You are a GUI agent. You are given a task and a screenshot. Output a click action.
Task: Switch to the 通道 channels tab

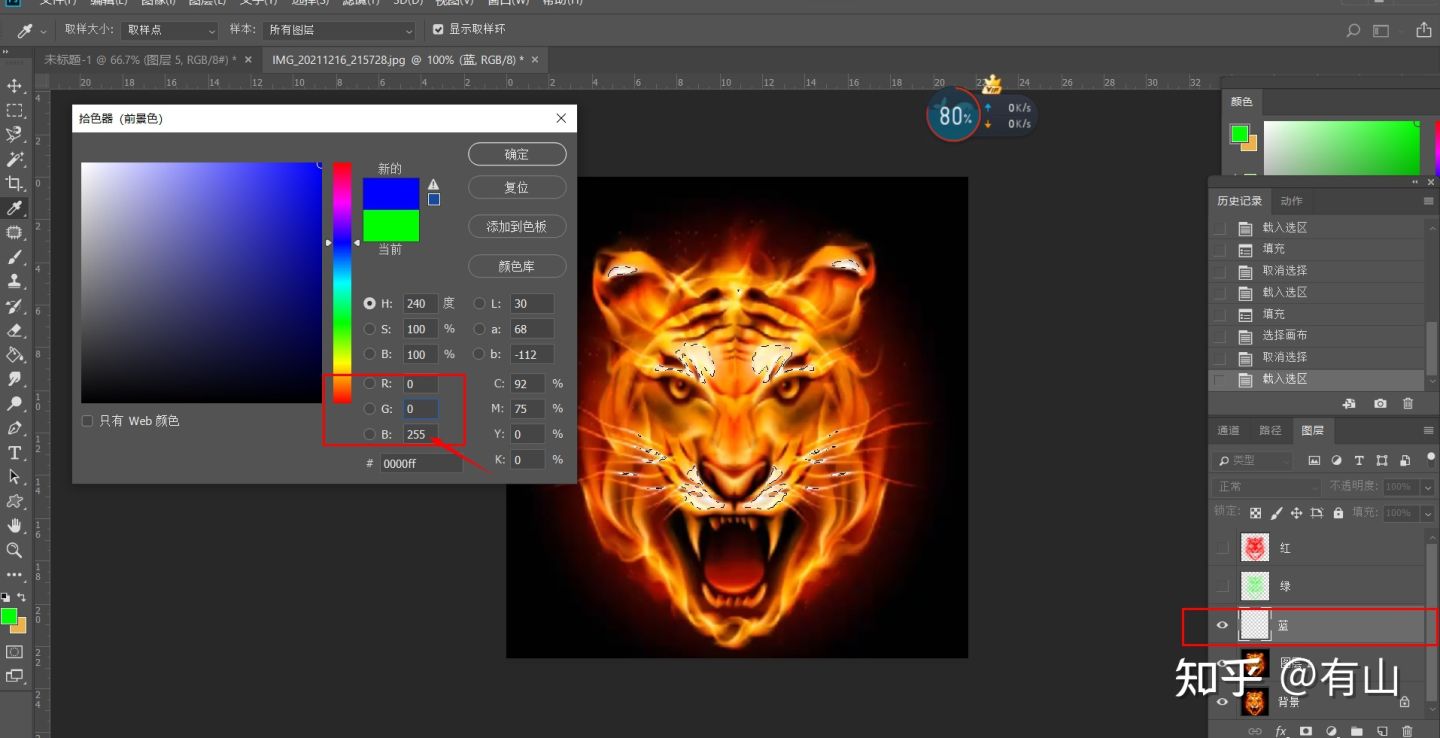click(x=1228, y=431)
